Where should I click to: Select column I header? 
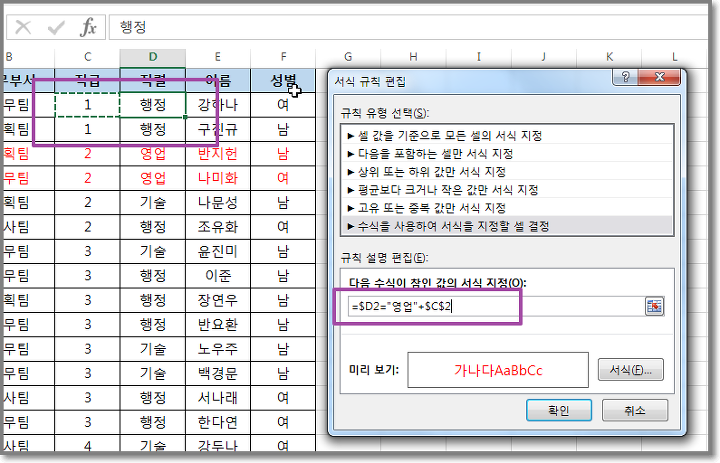click(478, 57)
